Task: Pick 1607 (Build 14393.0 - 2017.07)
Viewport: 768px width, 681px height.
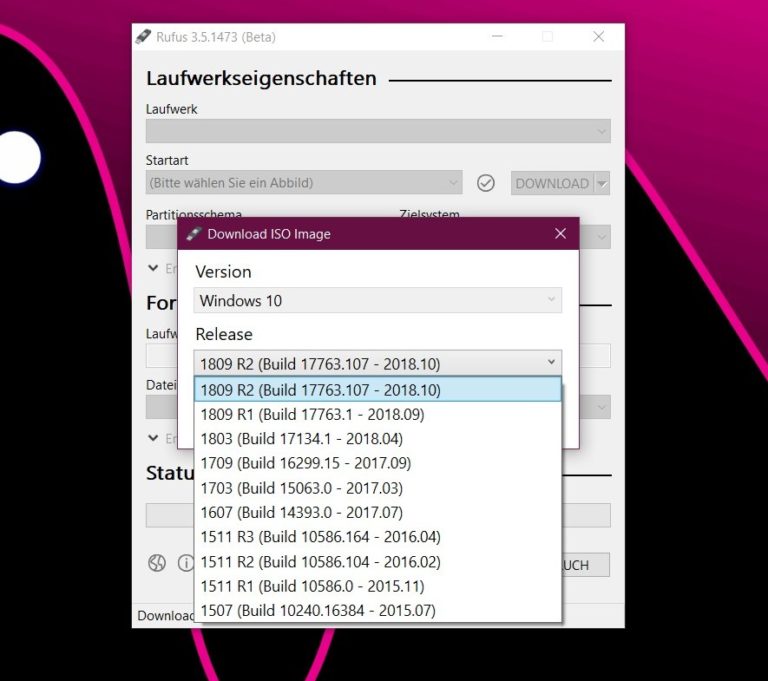Action: click(x=378, y=512)
